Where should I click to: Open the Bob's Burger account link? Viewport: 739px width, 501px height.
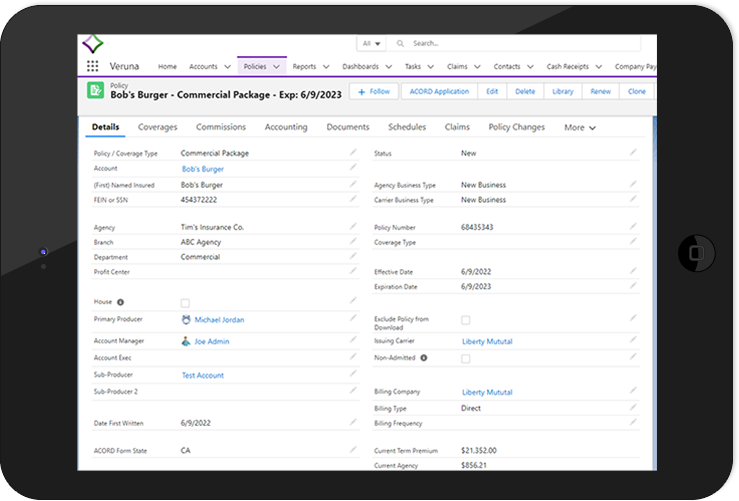pos(203,169)
